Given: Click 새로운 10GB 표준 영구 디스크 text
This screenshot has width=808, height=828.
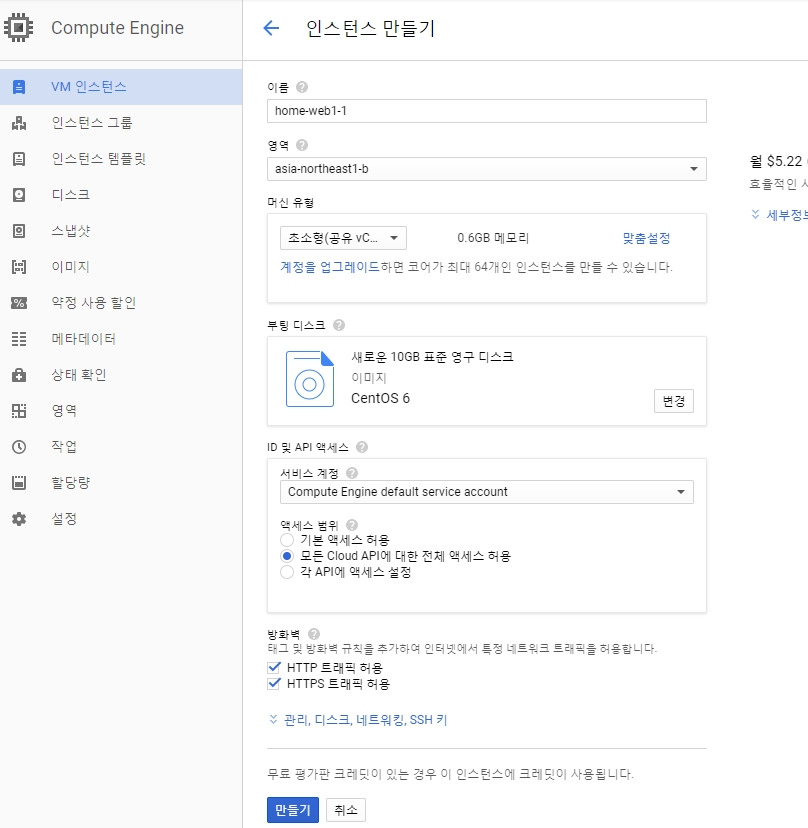Looking at the screenshot, I should (x=433, y=357).
